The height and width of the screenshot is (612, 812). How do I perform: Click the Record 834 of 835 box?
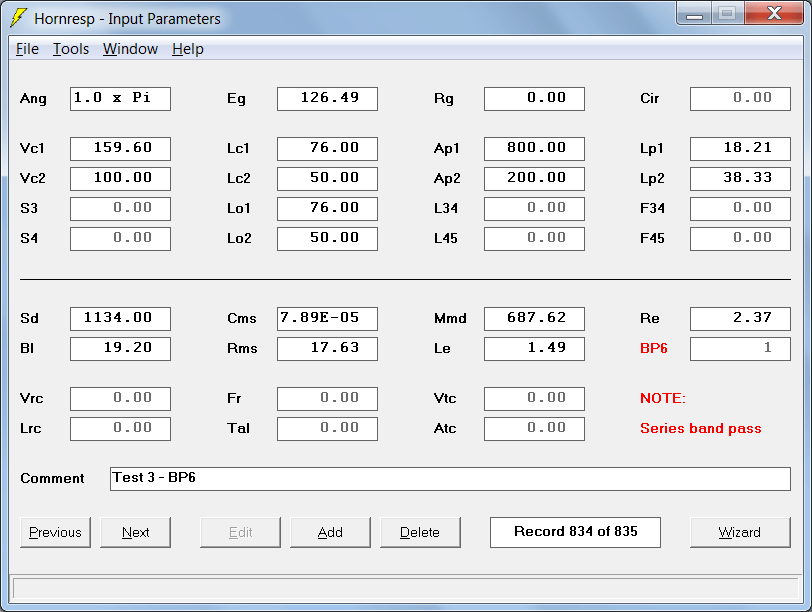575,532
